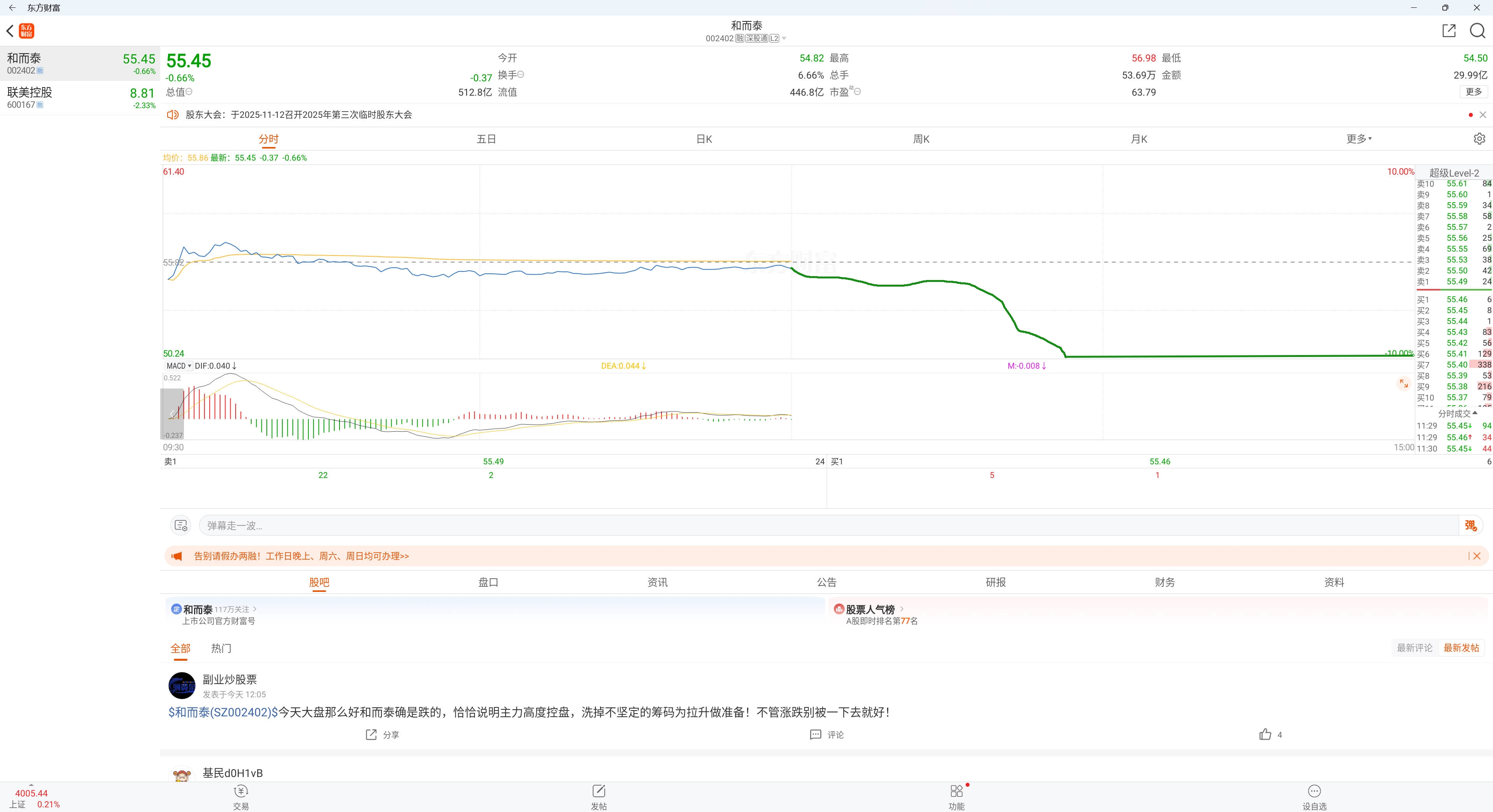Click the thumbs-up like icon
The image size is (1493, 812).
coord(1265,734)
